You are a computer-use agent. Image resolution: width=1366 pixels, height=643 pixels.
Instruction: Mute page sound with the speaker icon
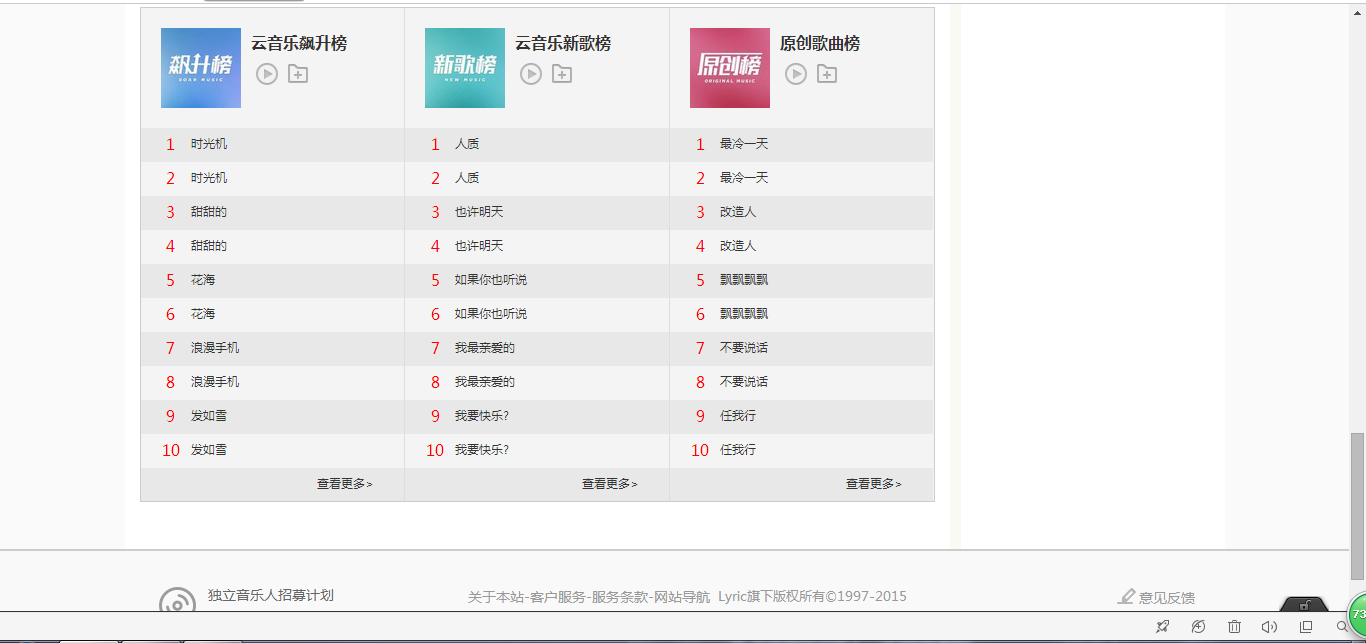click(x=1270, y=627)
